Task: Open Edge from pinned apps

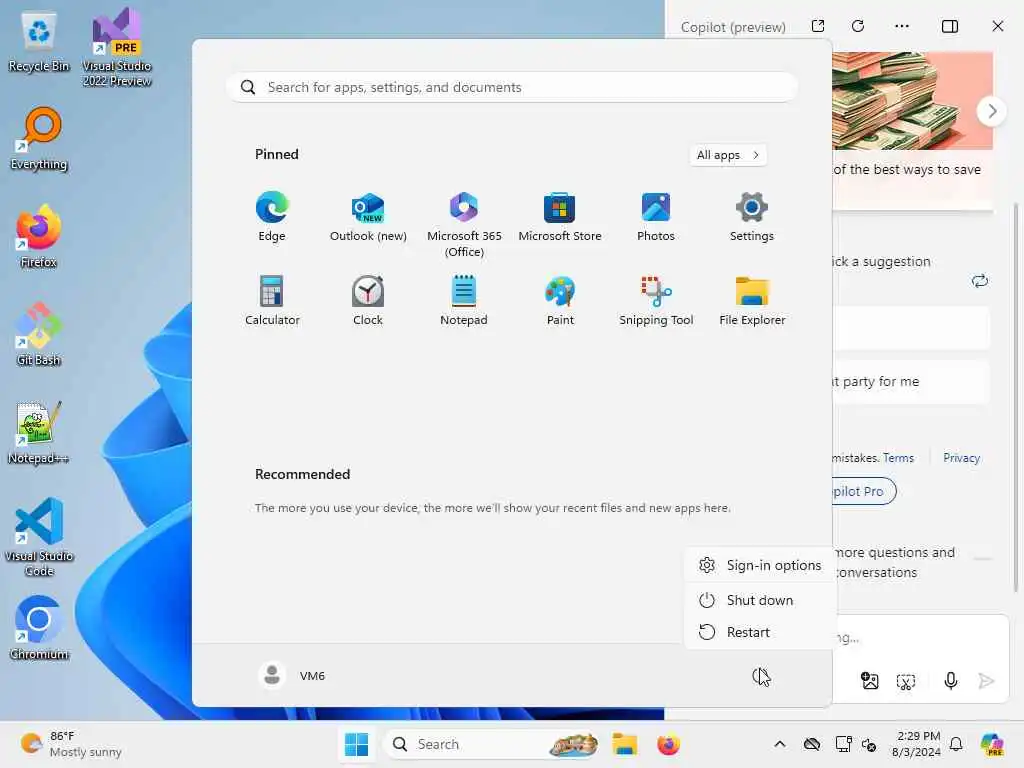Action: point(272,217)
